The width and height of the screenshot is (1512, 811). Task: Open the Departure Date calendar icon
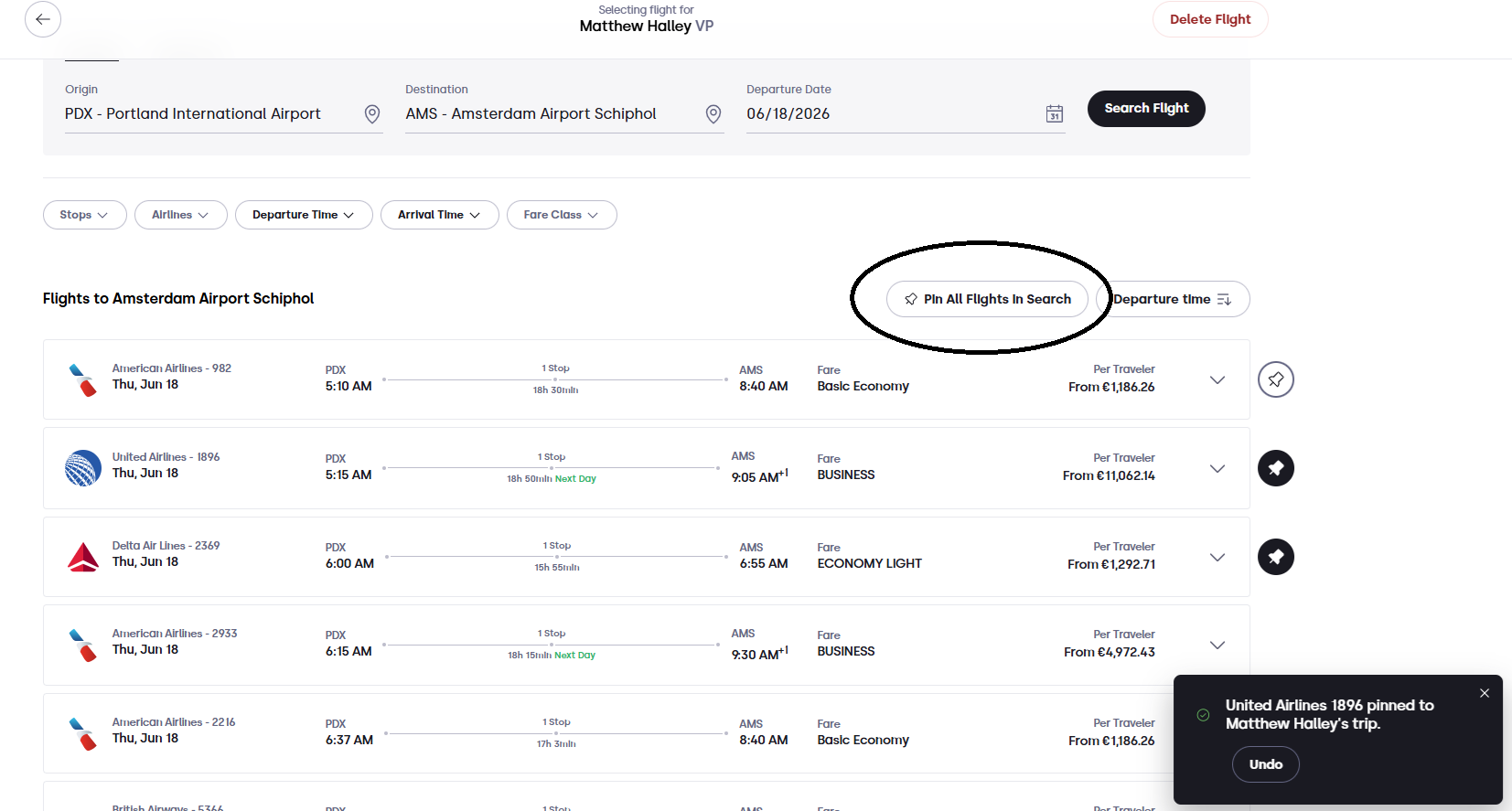pos(1055,113)
